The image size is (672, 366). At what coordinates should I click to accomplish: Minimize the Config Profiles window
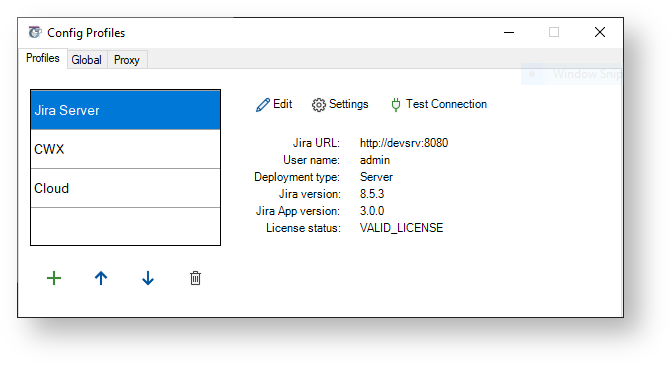coord(509,32)
